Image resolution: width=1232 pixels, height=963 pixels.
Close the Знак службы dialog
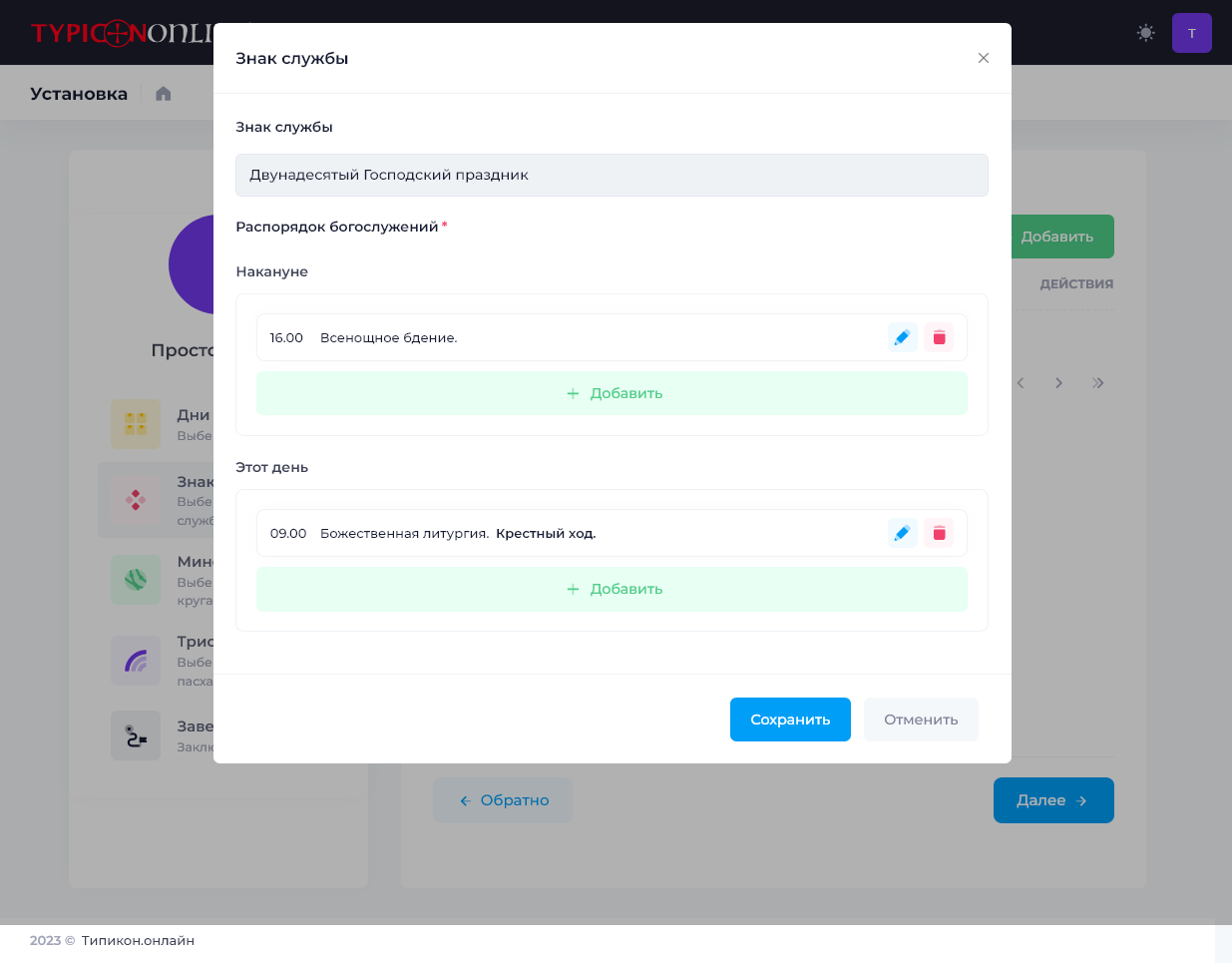983,58
